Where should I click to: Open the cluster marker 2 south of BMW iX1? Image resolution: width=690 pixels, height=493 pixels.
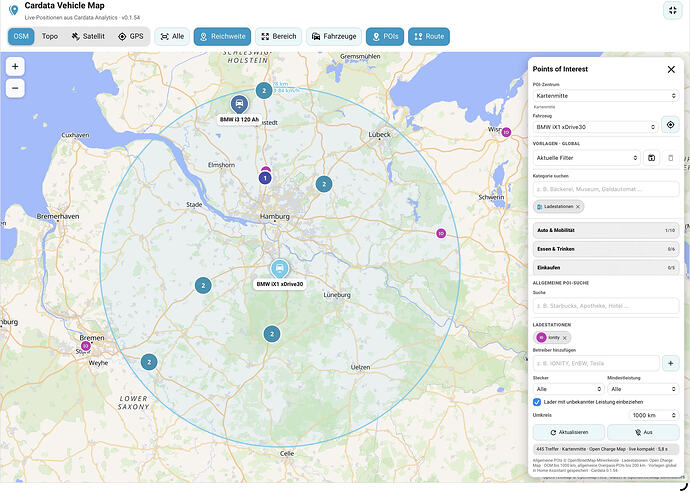[x=272, y=334]
